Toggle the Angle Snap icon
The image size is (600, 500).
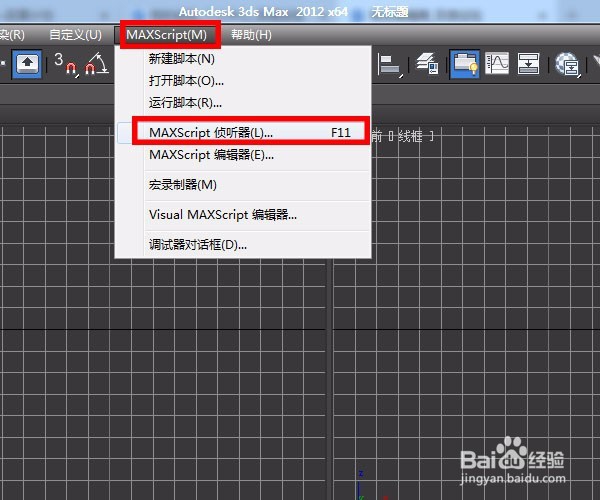(96, 64)
